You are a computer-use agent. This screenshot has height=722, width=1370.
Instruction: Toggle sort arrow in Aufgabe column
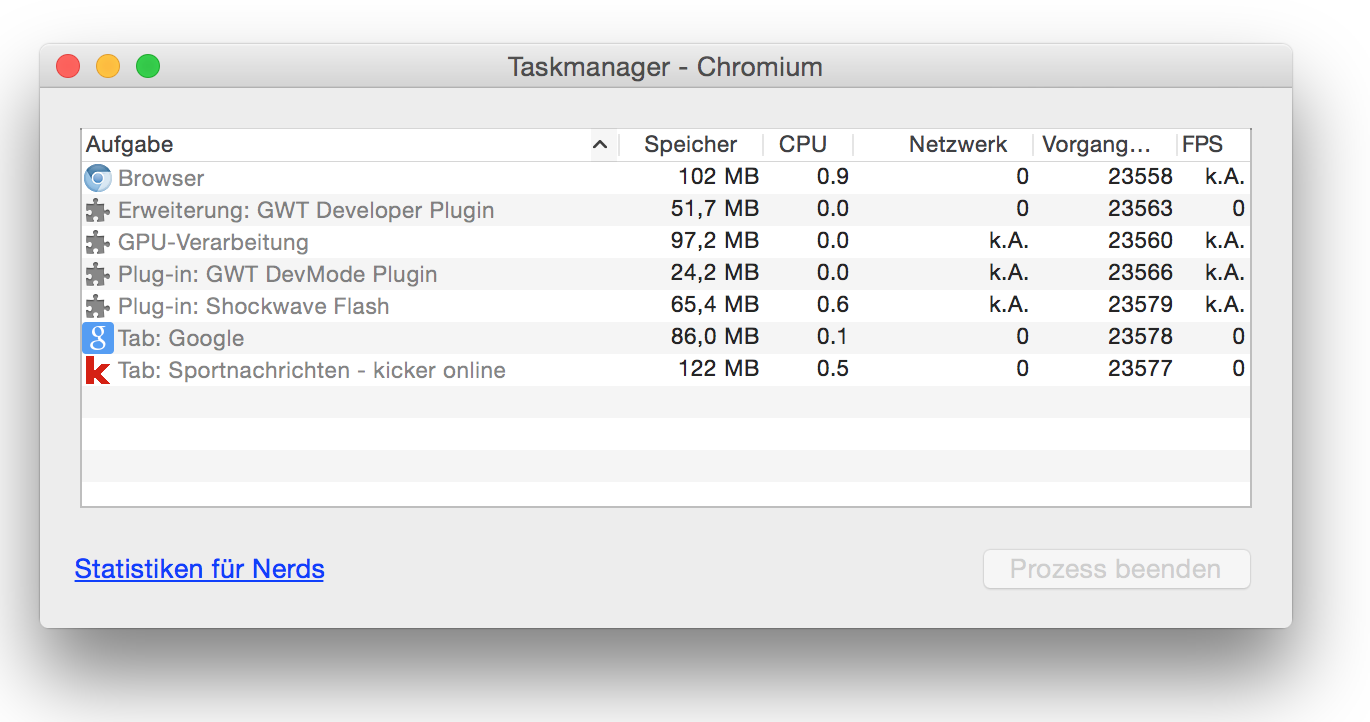pyautogui.click(x=600, y=145)
